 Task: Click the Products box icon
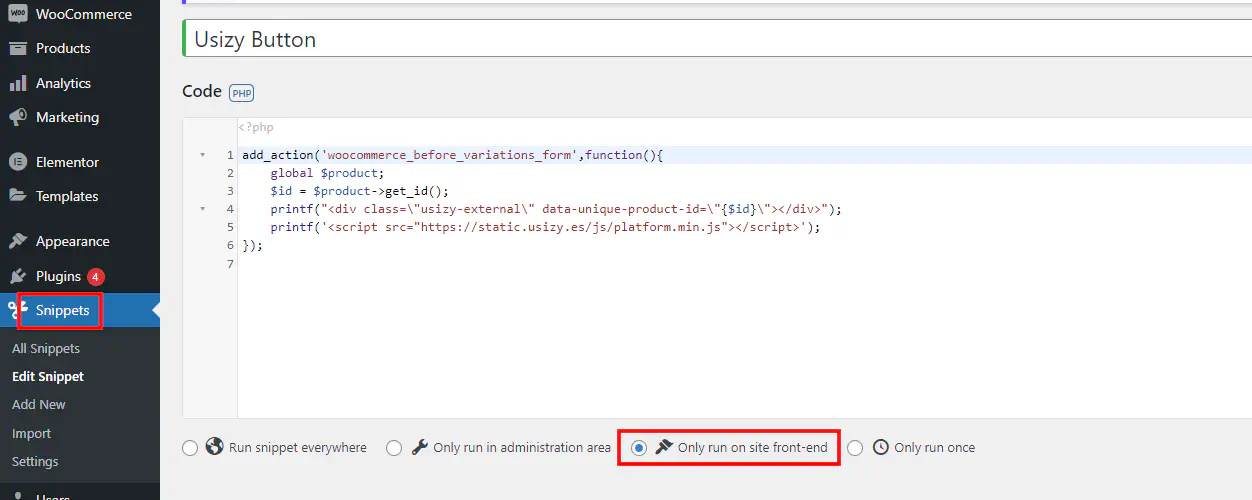(17, 48)
